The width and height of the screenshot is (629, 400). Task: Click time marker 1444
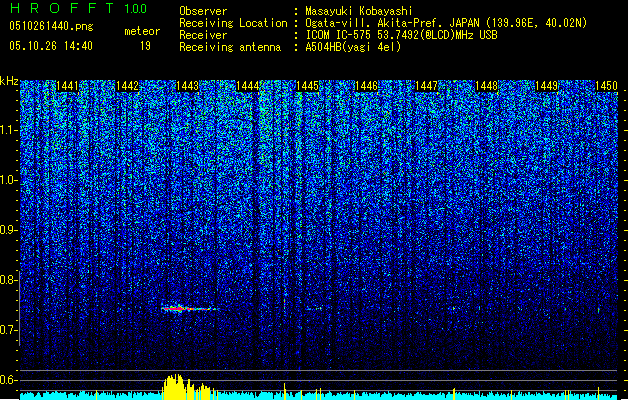pyautogui.click(x=248, y=86)
